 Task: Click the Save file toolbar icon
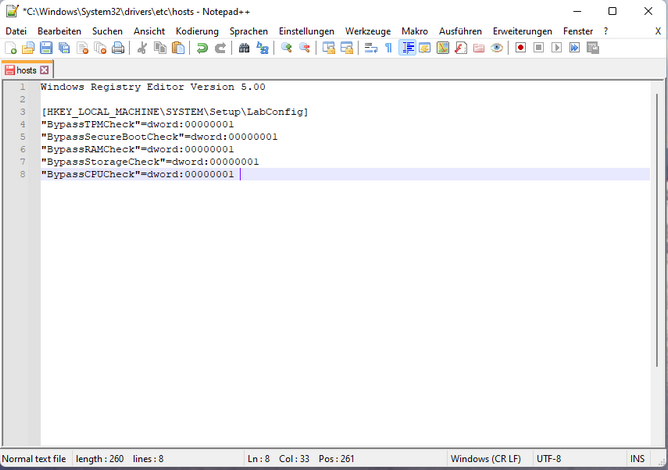tap(46, 48)
